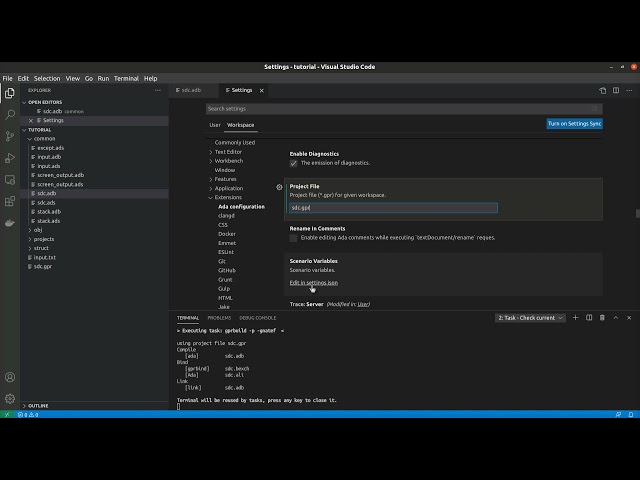Click the settings filter icon in search bar
The width and height of the screenshot is (640, 480).
pos(595,109)
